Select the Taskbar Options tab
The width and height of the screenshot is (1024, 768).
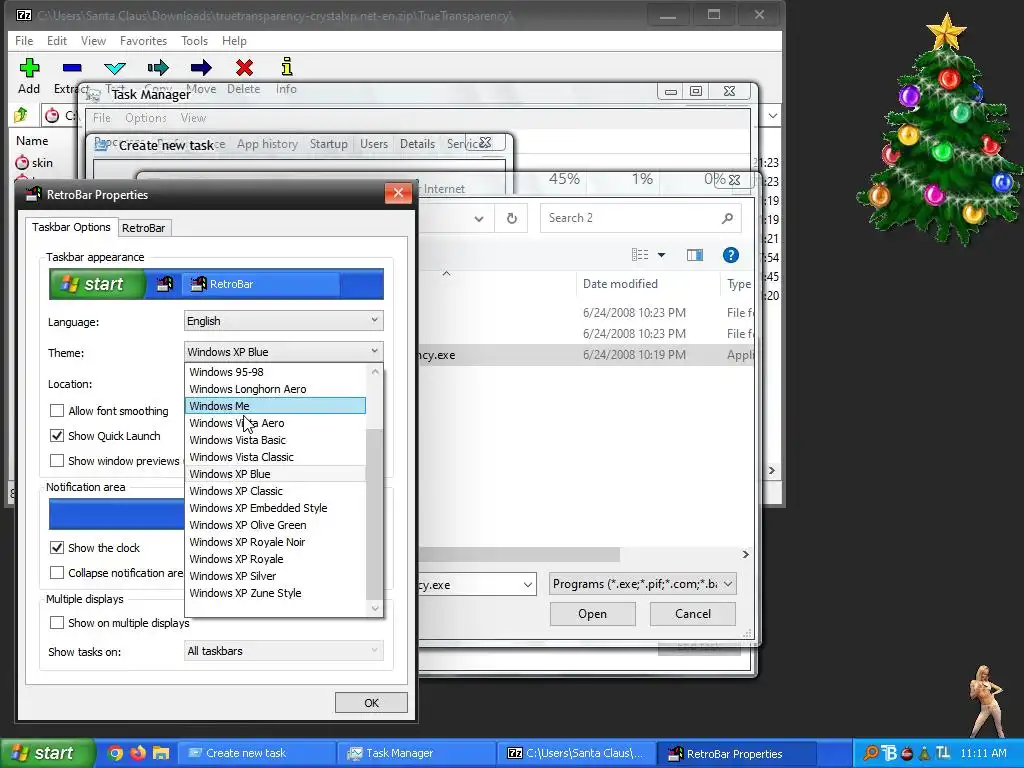coord(71,227)
